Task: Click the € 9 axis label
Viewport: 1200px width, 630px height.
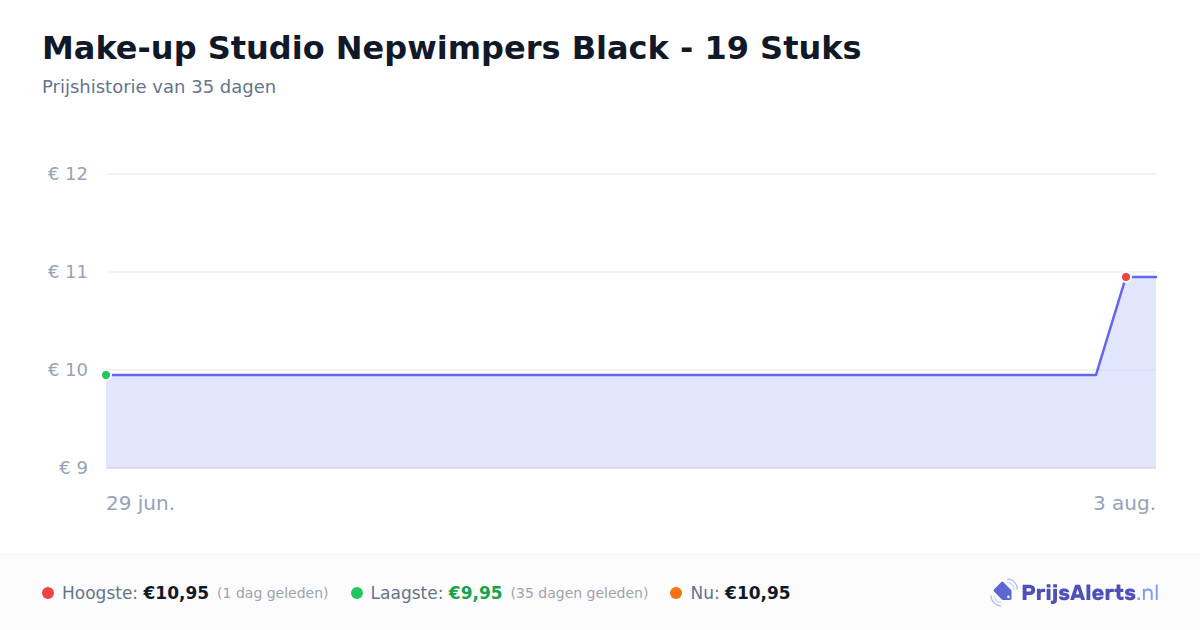Action: coord(73,468)
